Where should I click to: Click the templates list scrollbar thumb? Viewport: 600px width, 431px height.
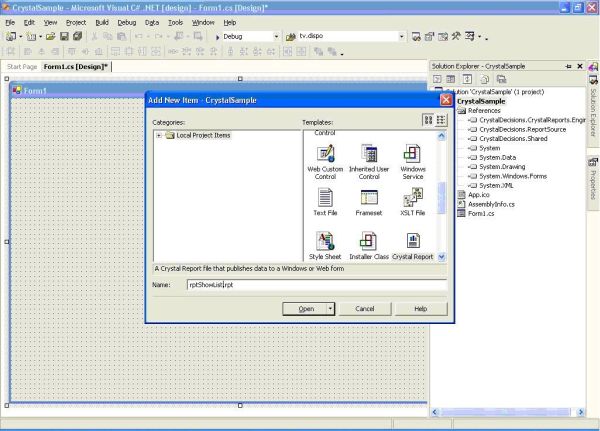[441, 198]
